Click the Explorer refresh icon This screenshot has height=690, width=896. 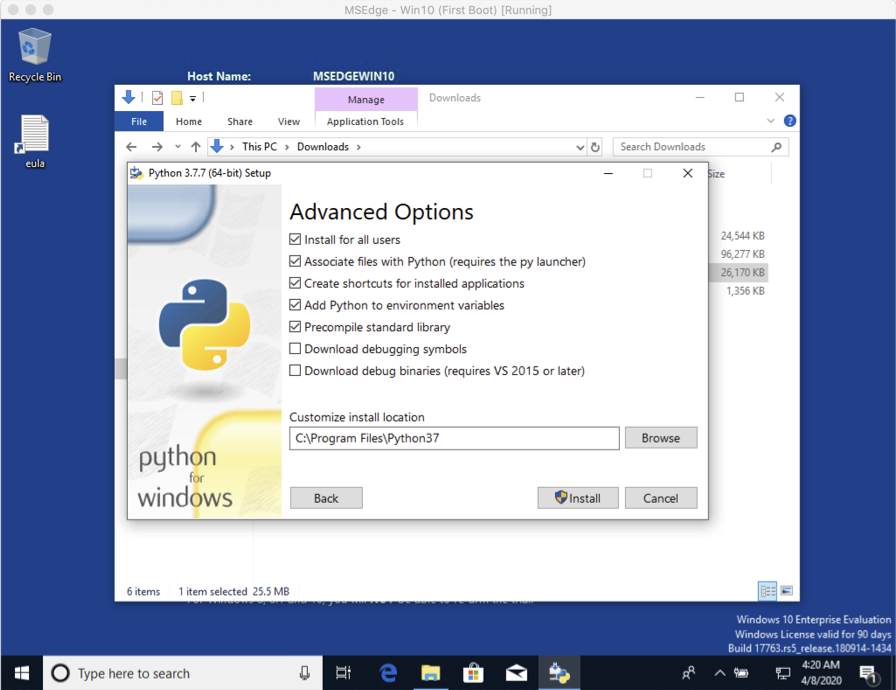point(595,147)
